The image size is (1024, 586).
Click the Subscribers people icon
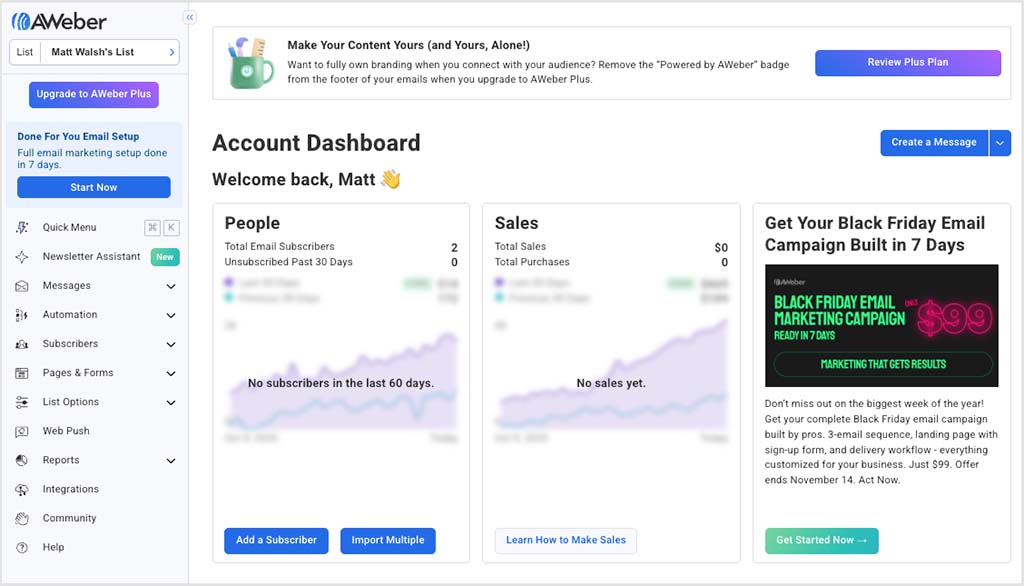point(22,344)
